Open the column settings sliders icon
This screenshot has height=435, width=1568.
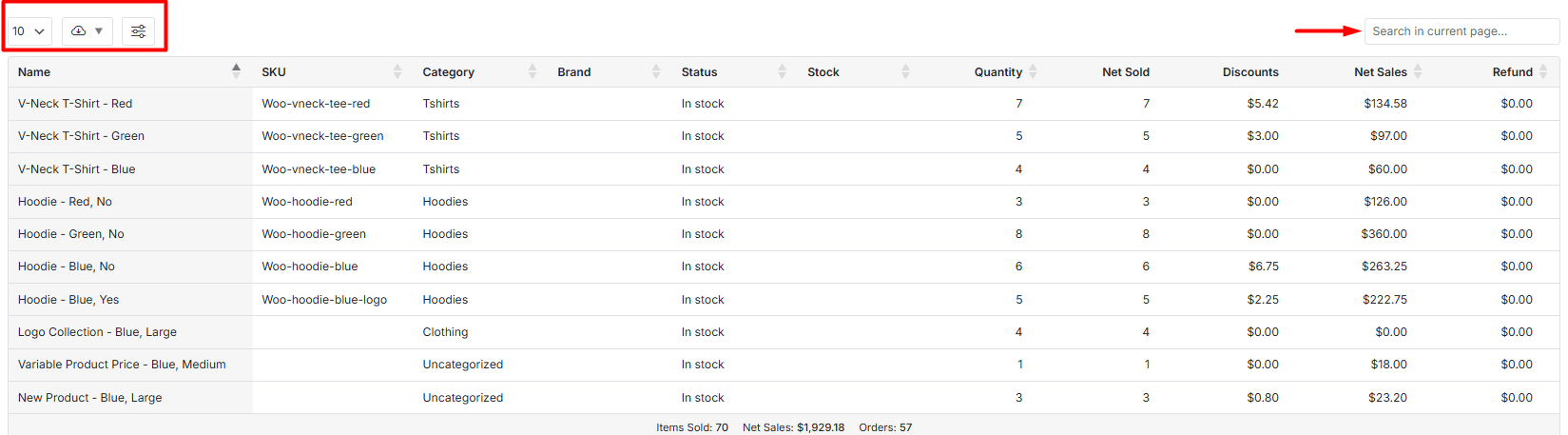tap(138, 31)
